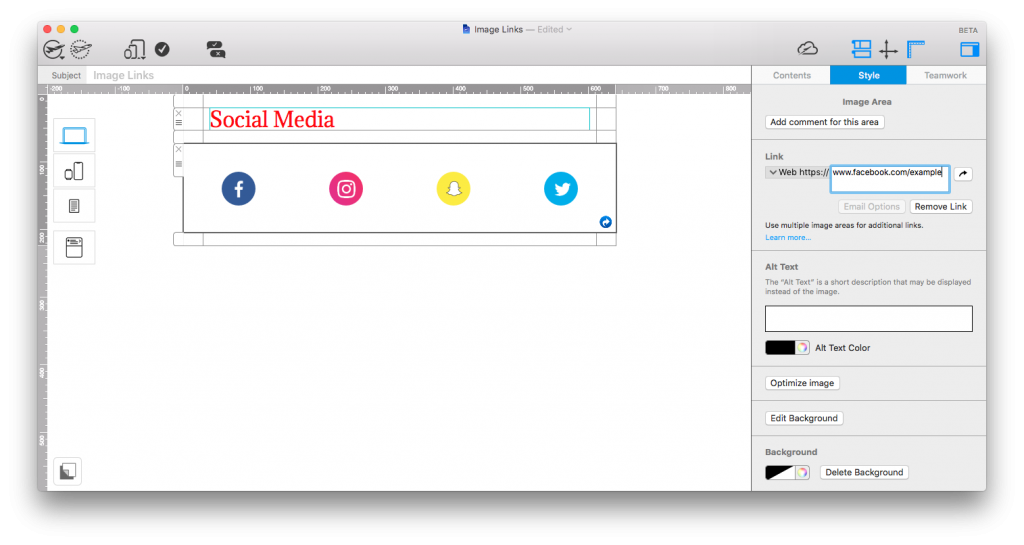Click the Snapchat icon in image area
Viewport: 1024px width, 545px height.
pyautogui.click(x=453, y=189)
